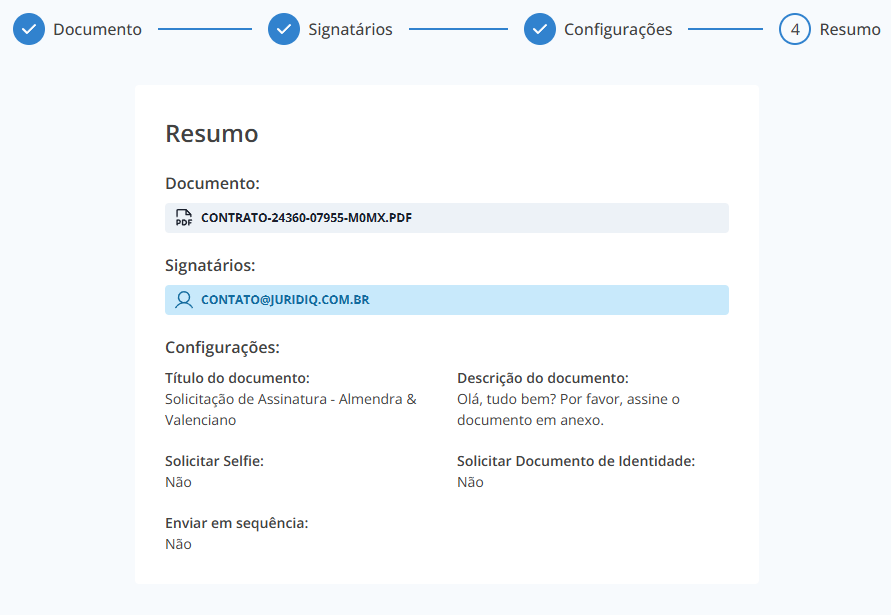Click the Configurações step checkmark circle

point(540,29)
